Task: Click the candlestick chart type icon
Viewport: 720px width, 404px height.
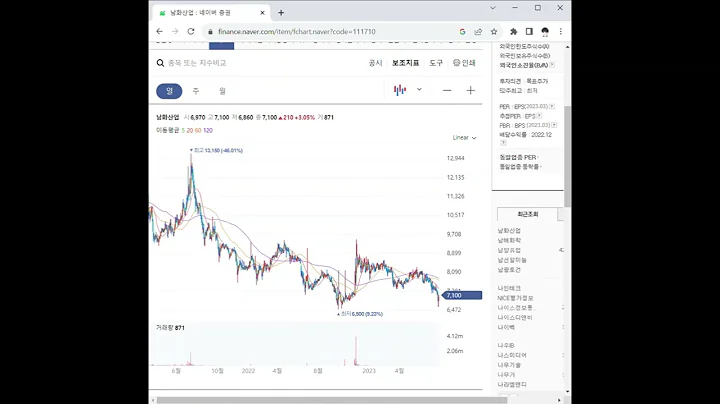Action: point(400,90)
